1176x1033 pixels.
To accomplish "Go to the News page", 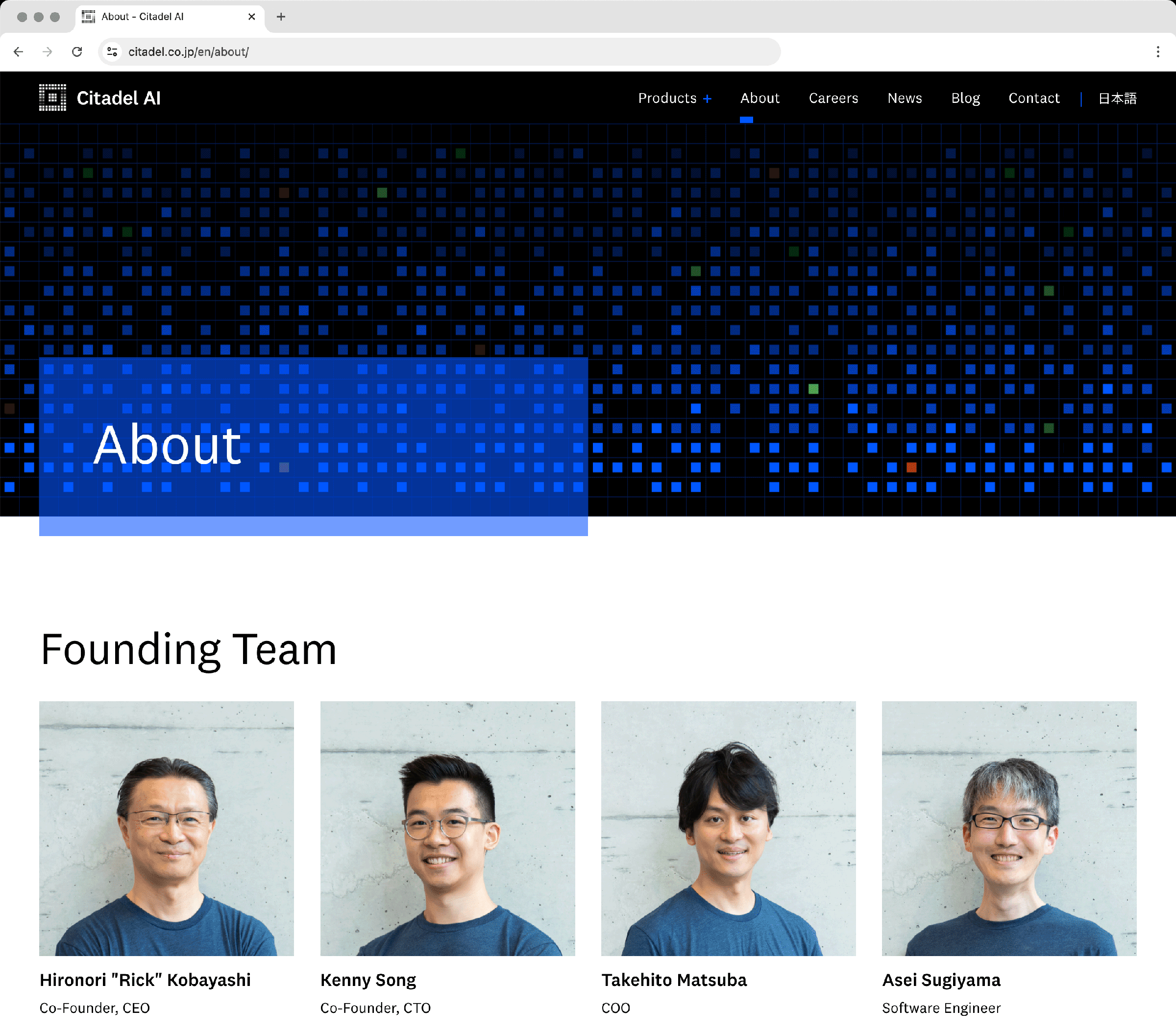I will [905, 98].
